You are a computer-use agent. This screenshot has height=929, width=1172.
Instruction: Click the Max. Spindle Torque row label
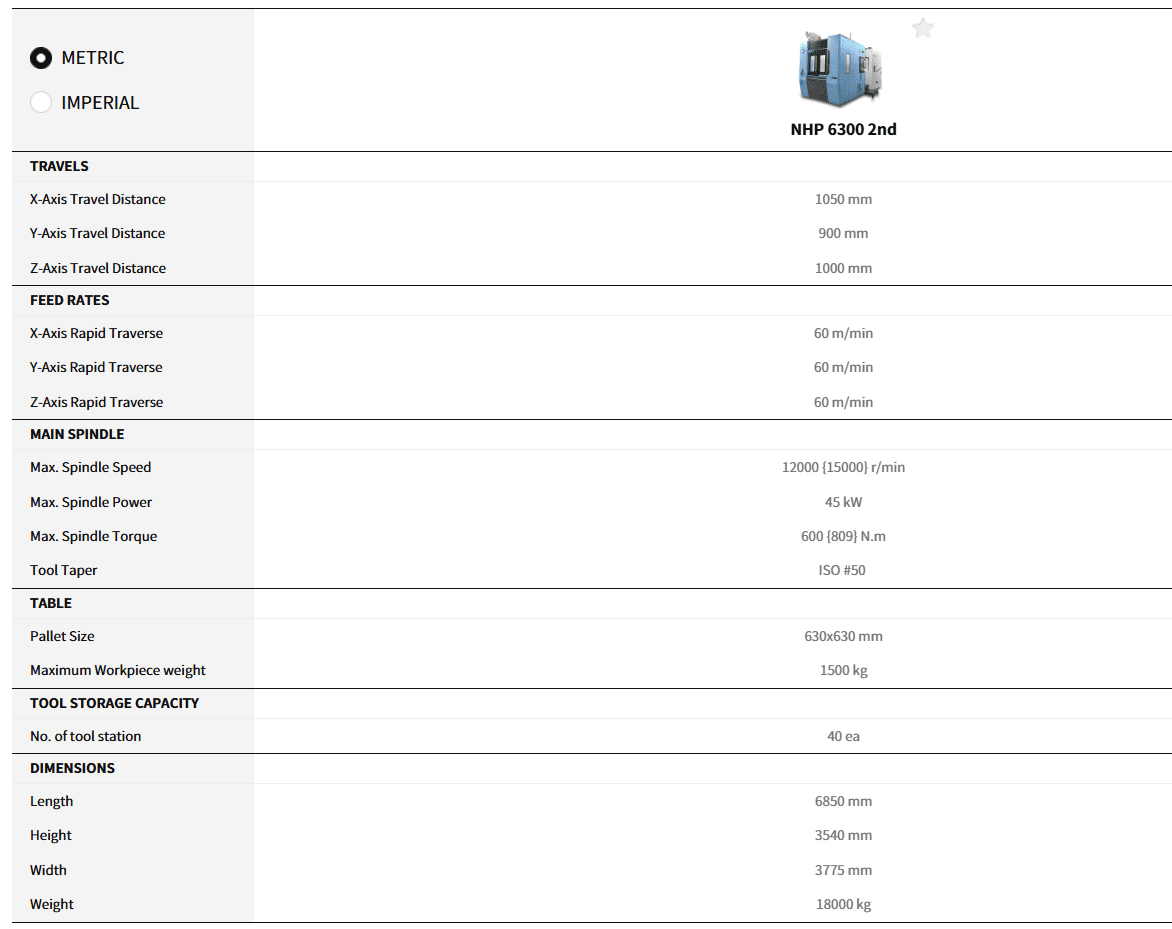pyautogui.click(x=94, y=536)
